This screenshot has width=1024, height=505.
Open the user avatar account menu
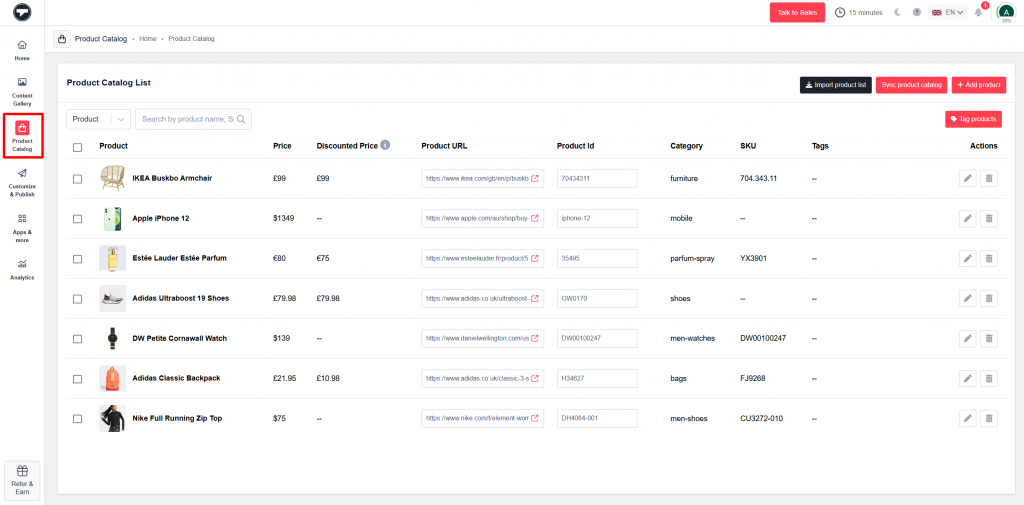1005,12
